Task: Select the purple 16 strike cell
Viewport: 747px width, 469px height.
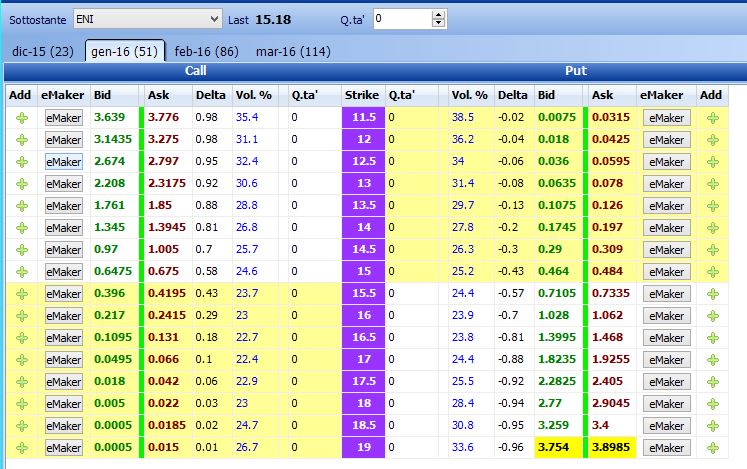Action: point(363,316)
